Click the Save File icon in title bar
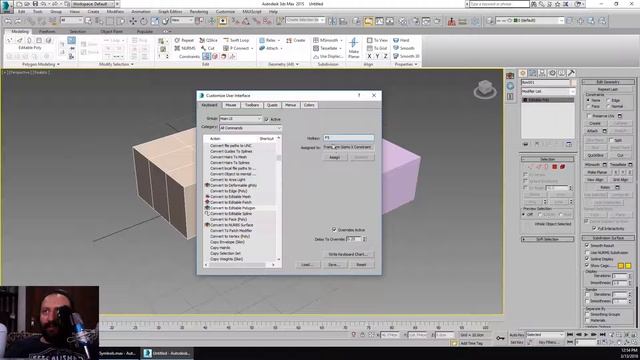Image resolution: width=640 pixels, height=360 pixels. pyautogui.click(x=36, y=4)
